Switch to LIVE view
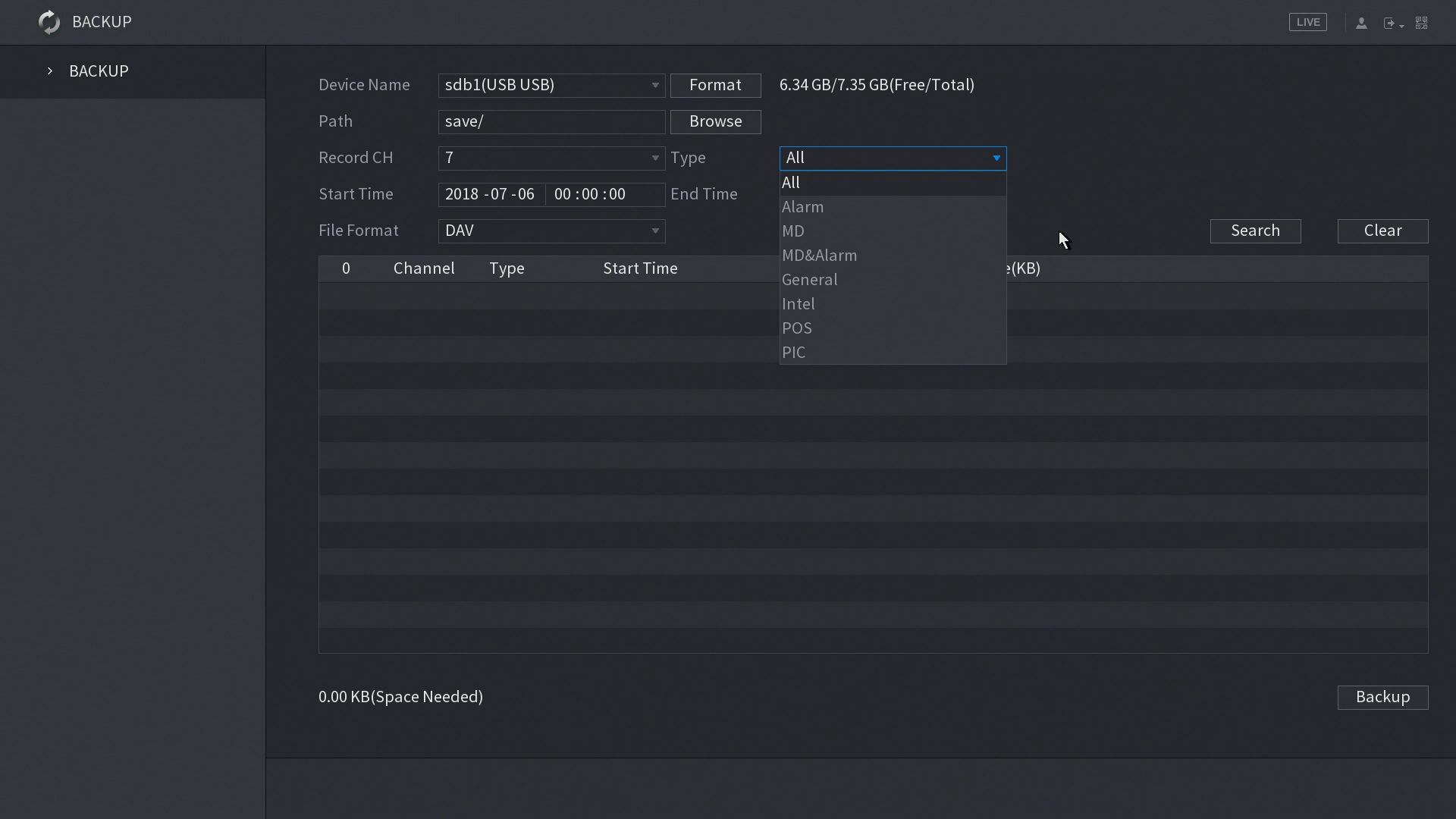 coord(1307,22)
